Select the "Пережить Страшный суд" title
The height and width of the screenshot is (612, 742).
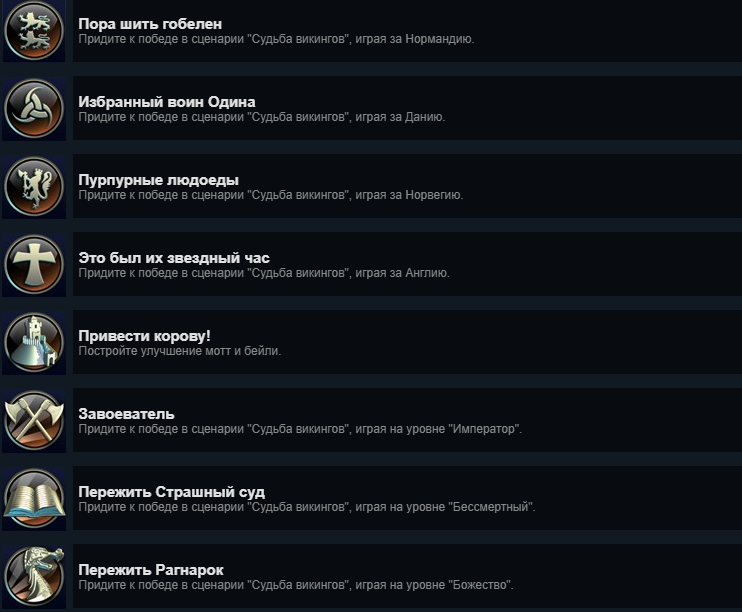172,492
